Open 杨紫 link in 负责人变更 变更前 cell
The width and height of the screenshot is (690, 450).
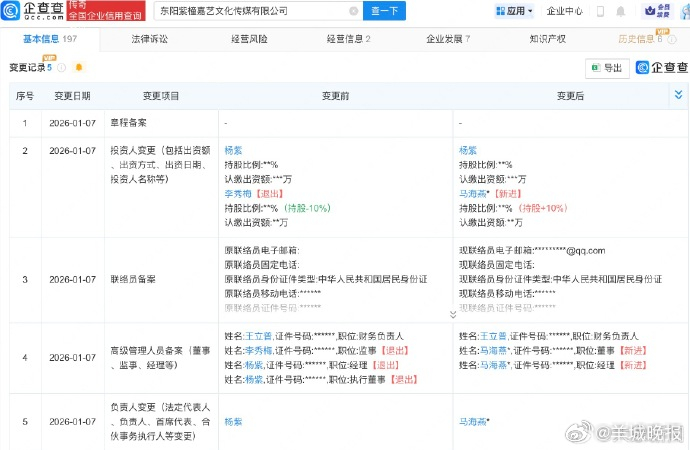click(233, 422)
